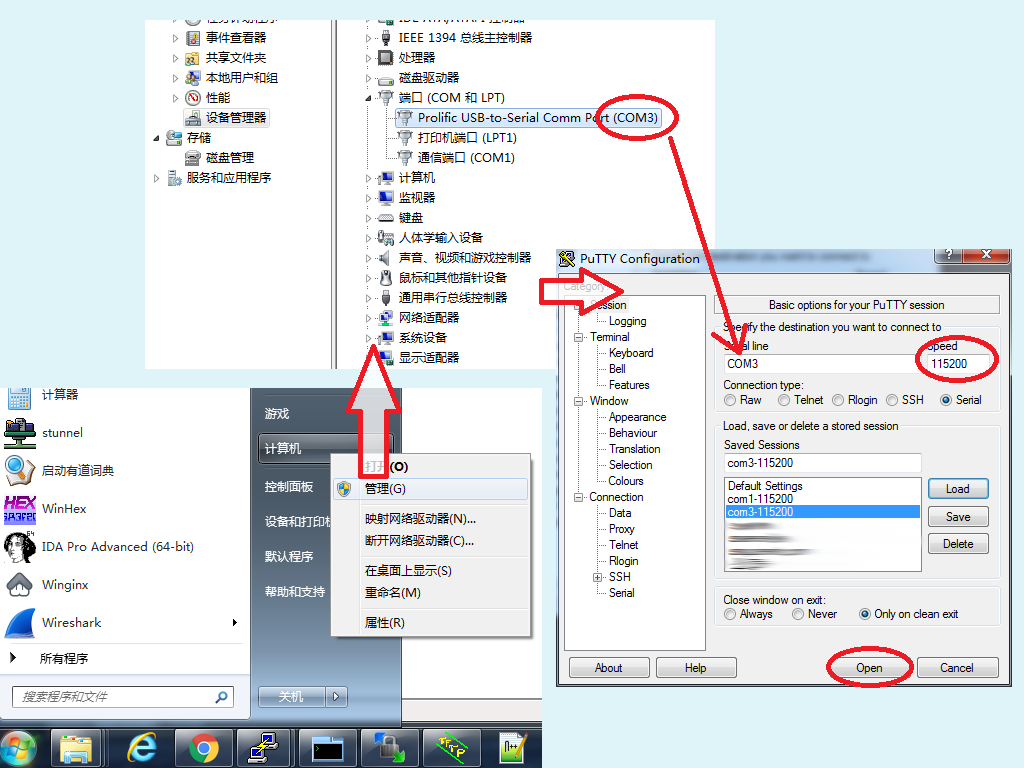Collapse the Terminal category in PuTTY
This screenshot has height=768, width=1024.
[579, 337]
